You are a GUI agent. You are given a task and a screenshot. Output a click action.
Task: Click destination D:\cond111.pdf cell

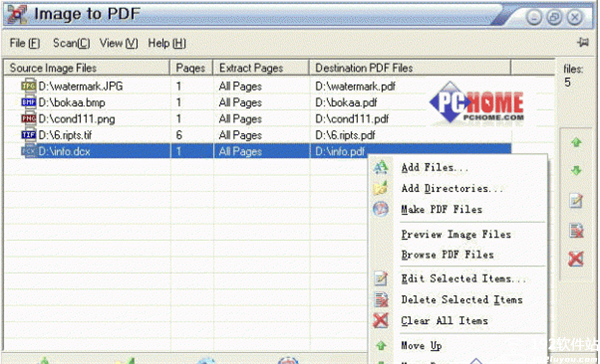point(352,119)
